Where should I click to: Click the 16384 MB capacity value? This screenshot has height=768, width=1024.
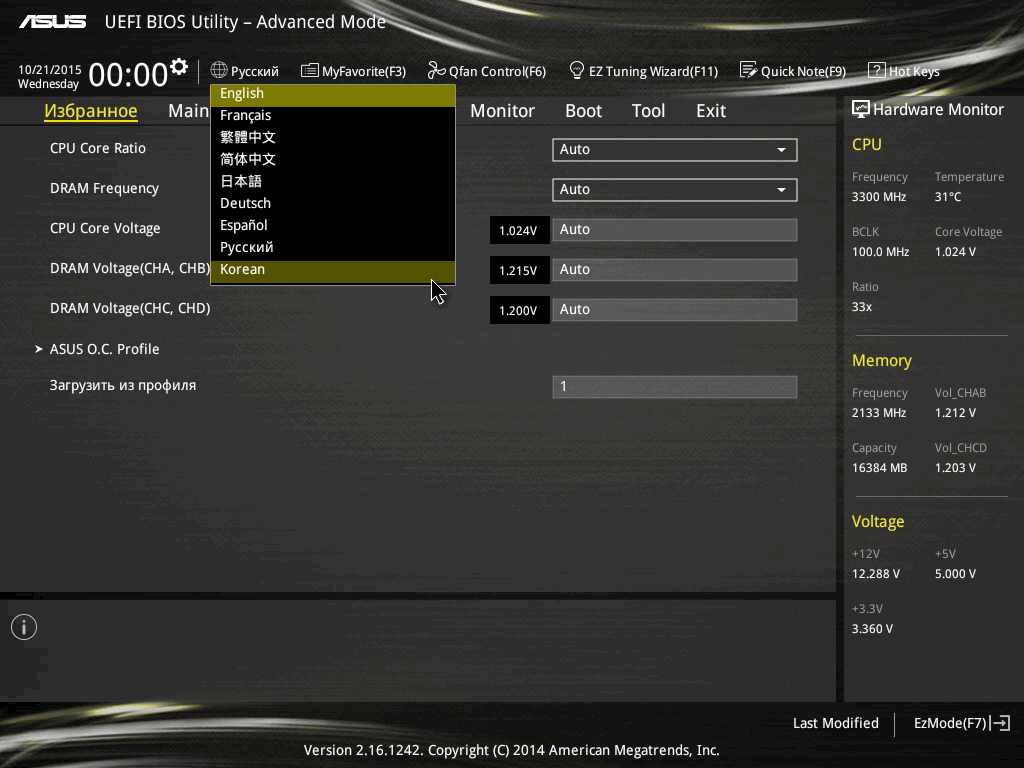pyautogui.click(x=879, y=468)
